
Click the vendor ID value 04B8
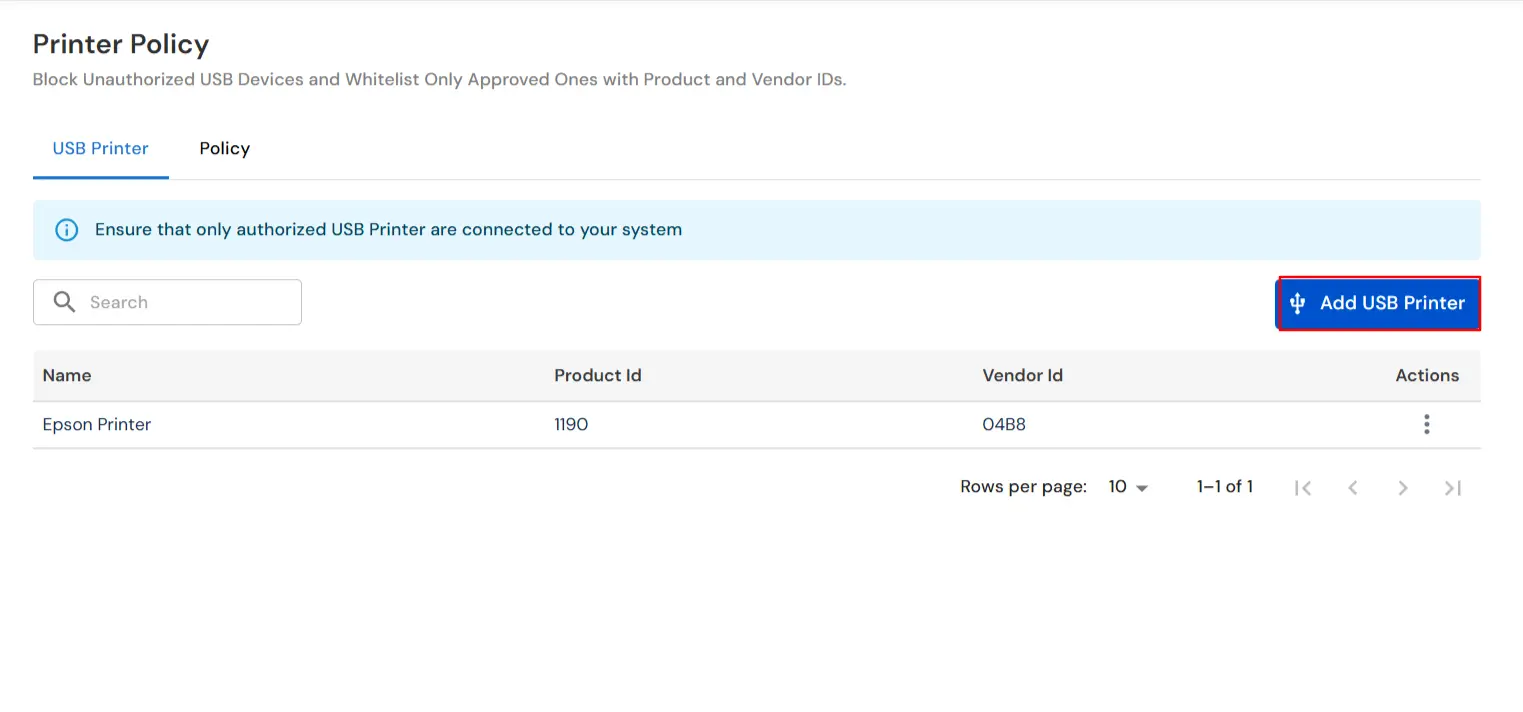tap(1004, 425)
